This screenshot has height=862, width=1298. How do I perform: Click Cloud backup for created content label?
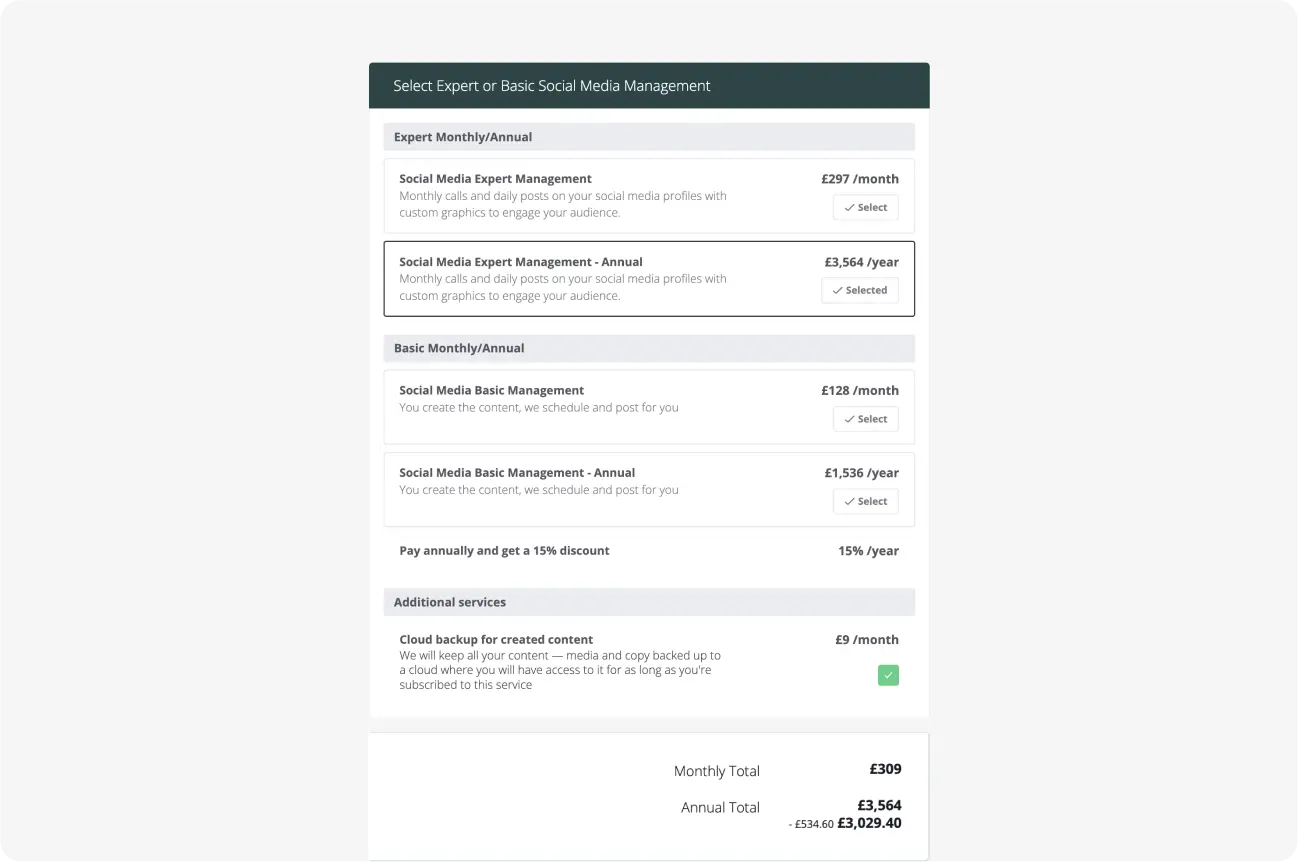click(x=496, y=639)
